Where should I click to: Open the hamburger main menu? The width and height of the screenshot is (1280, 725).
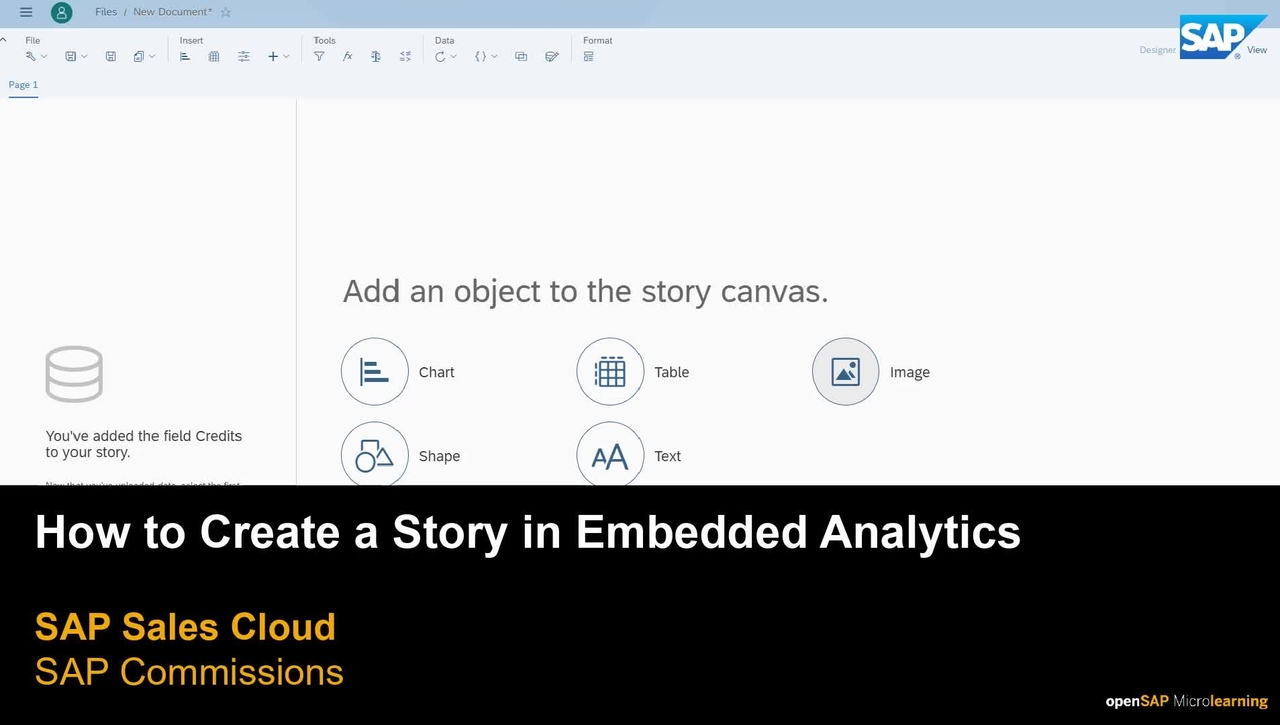(26, 12)
